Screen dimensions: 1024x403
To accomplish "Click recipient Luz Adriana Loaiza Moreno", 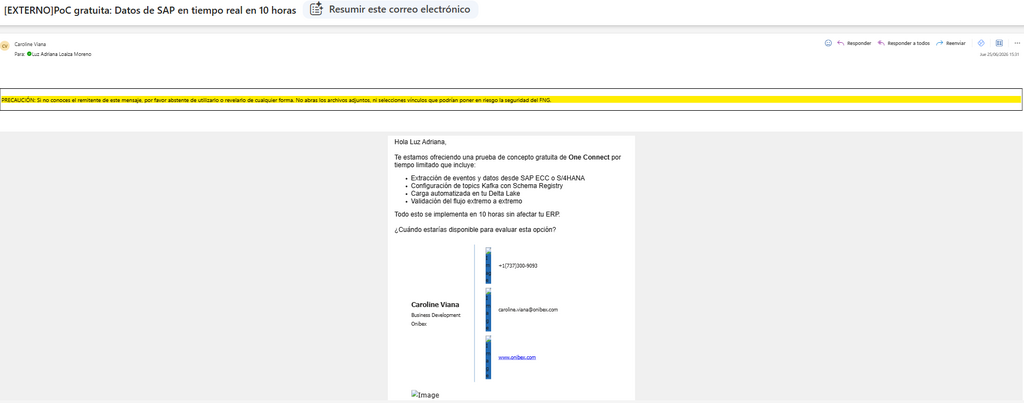I will (61, 54).
